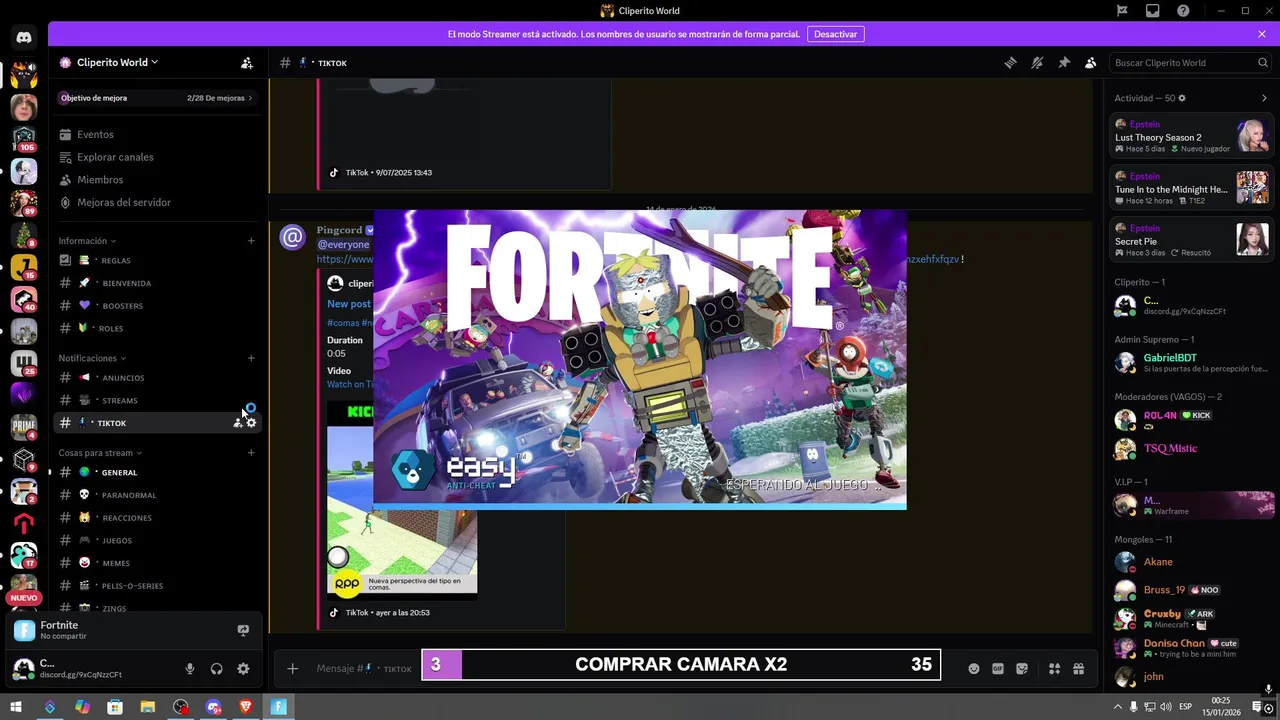This screenshot has width=1280, height=720.
Task: Collapse Notificaciones category
Action: [92, 358]
